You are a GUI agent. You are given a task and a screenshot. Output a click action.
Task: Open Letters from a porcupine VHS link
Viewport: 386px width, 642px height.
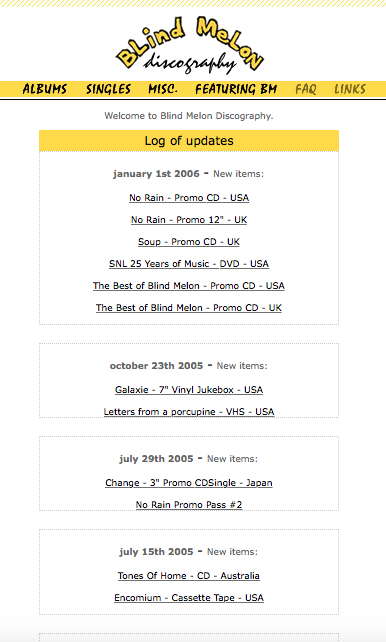[x=189, y=412]
